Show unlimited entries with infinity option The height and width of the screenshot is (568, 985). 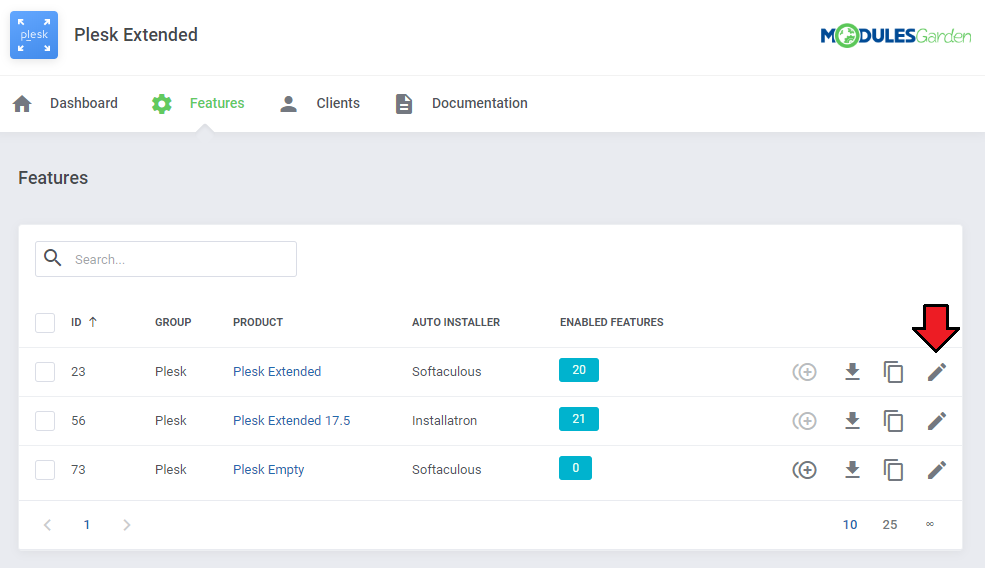pos(930,524)
